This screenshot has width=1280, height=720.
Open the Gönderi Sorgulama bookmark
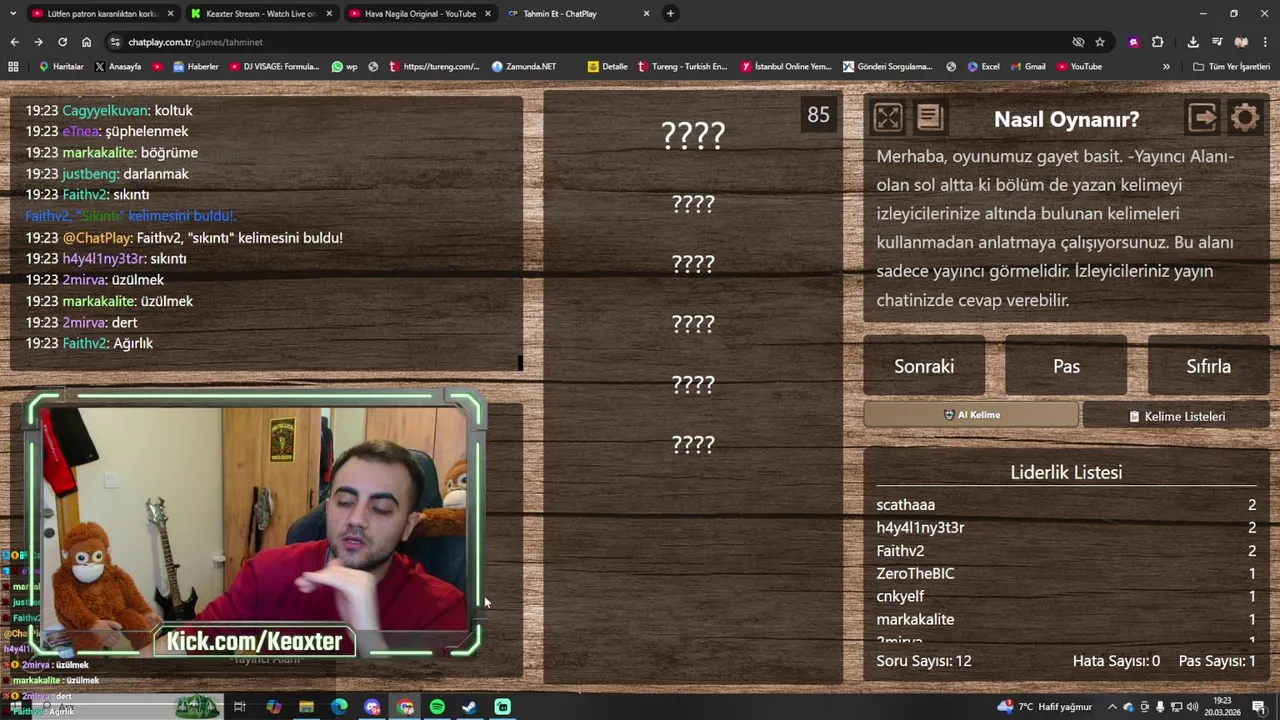(x=888, y=67)
